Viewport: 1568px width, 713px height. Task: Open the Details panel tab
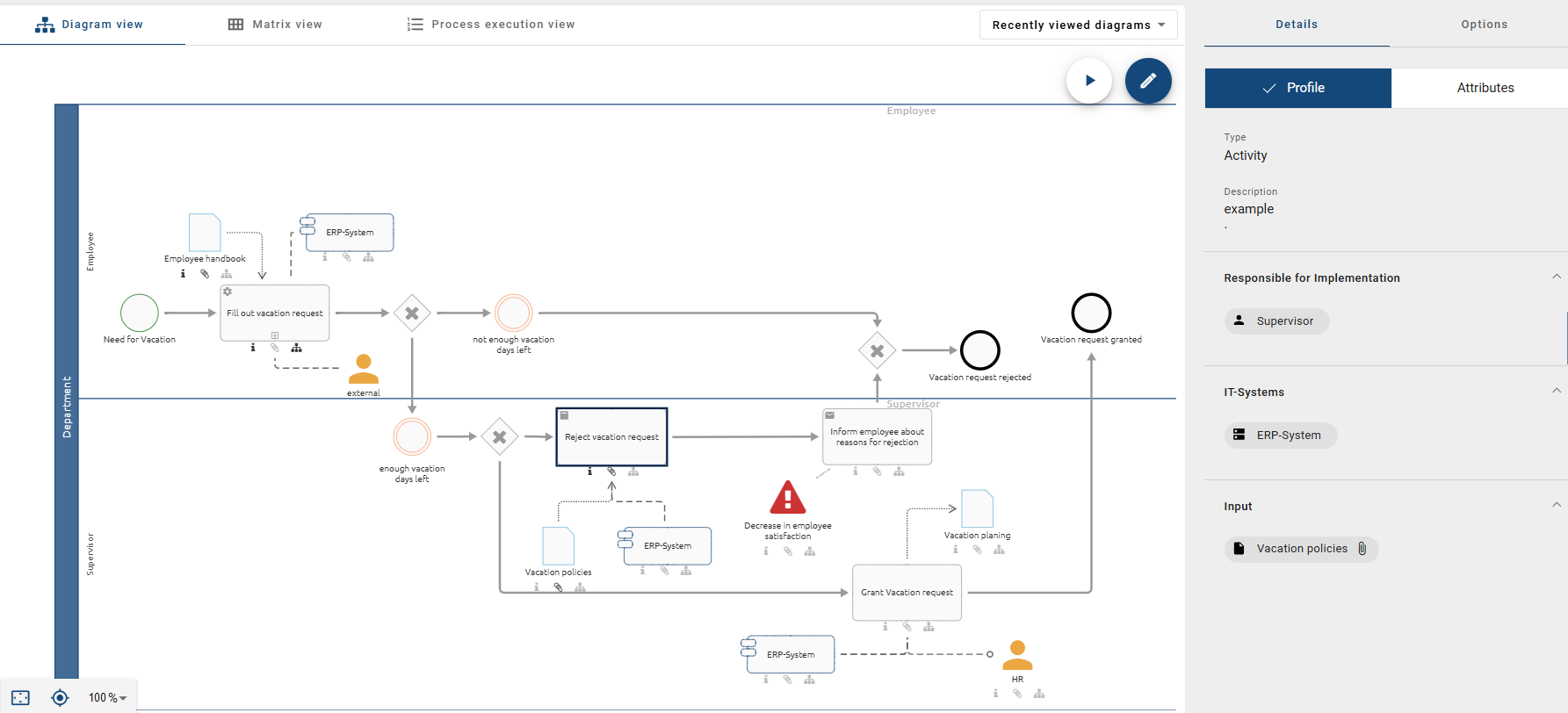point(1297,25)
